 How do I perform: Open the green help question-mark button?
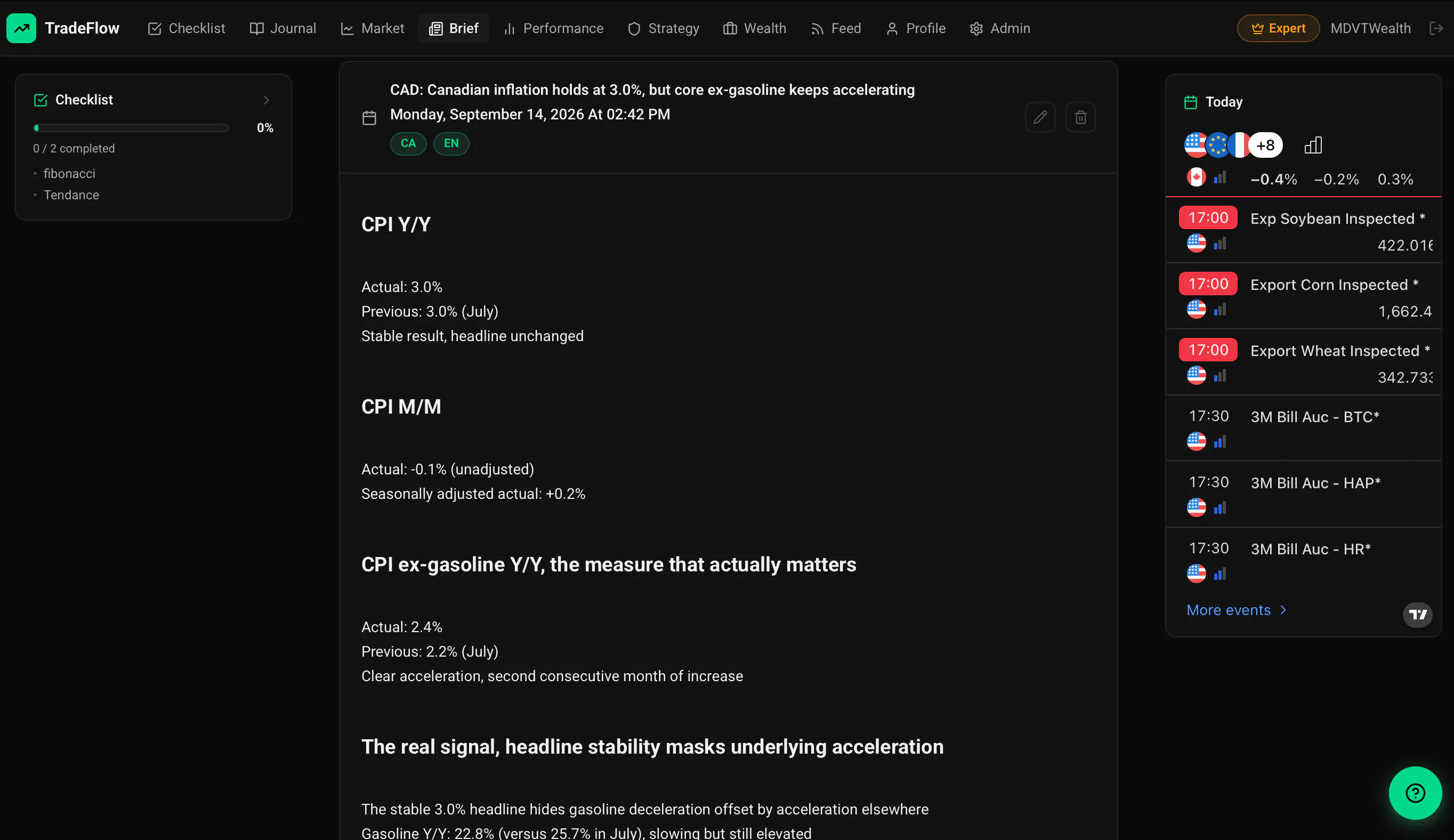[x=1415, y=793]
